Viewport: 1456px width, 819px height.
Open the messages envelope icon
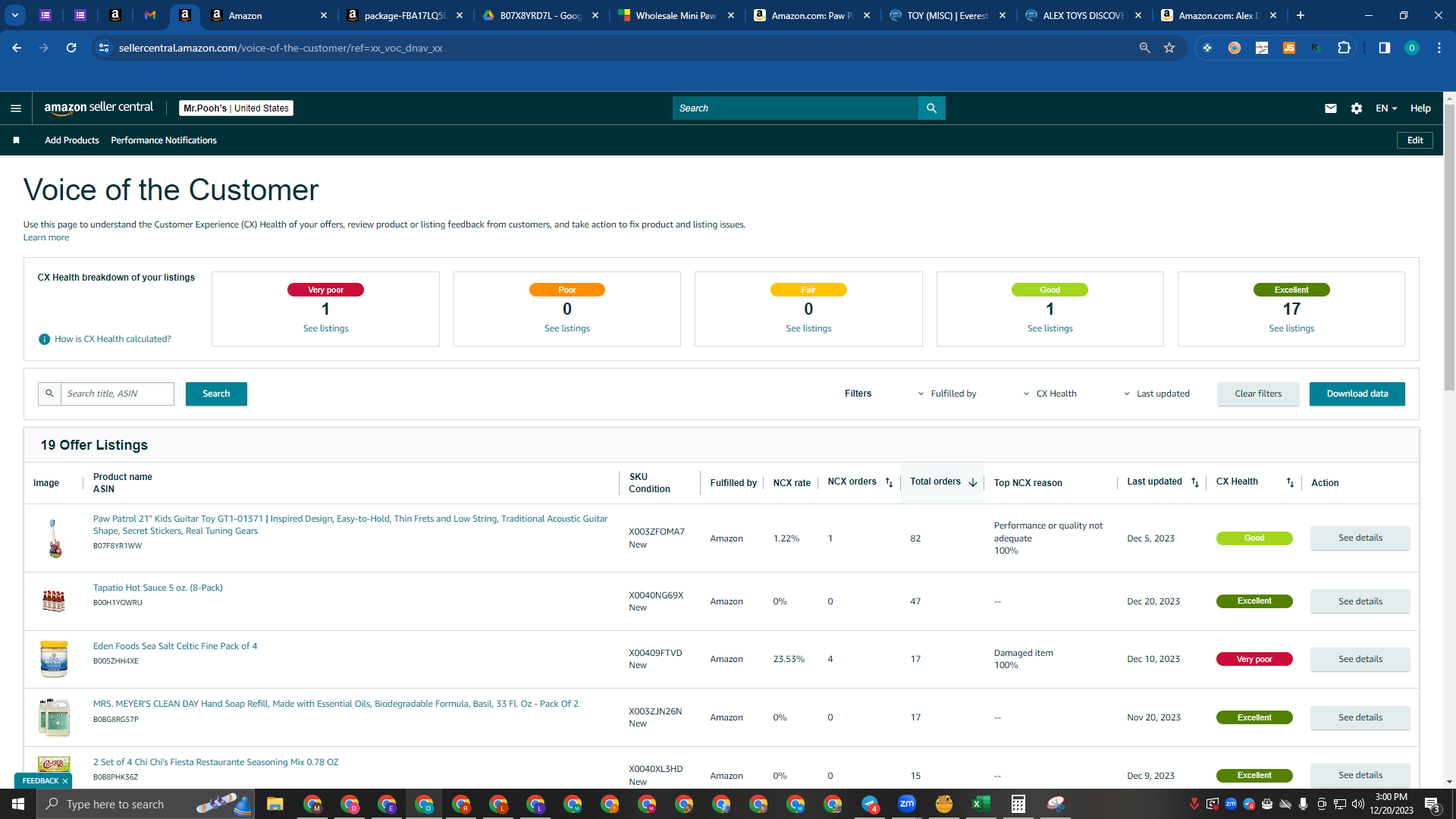point(1330,108)
